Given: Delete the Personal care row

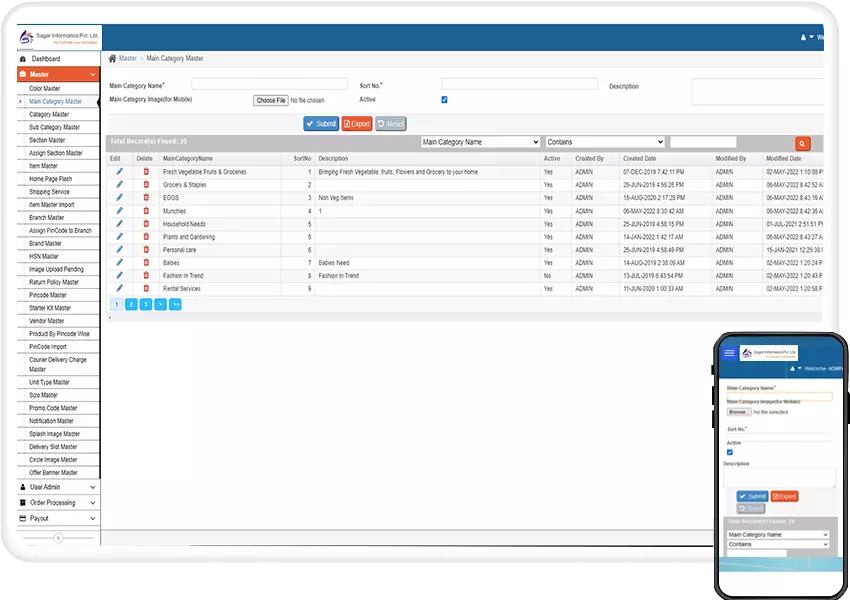Looking at the screenshot, I should coord(146,249).
